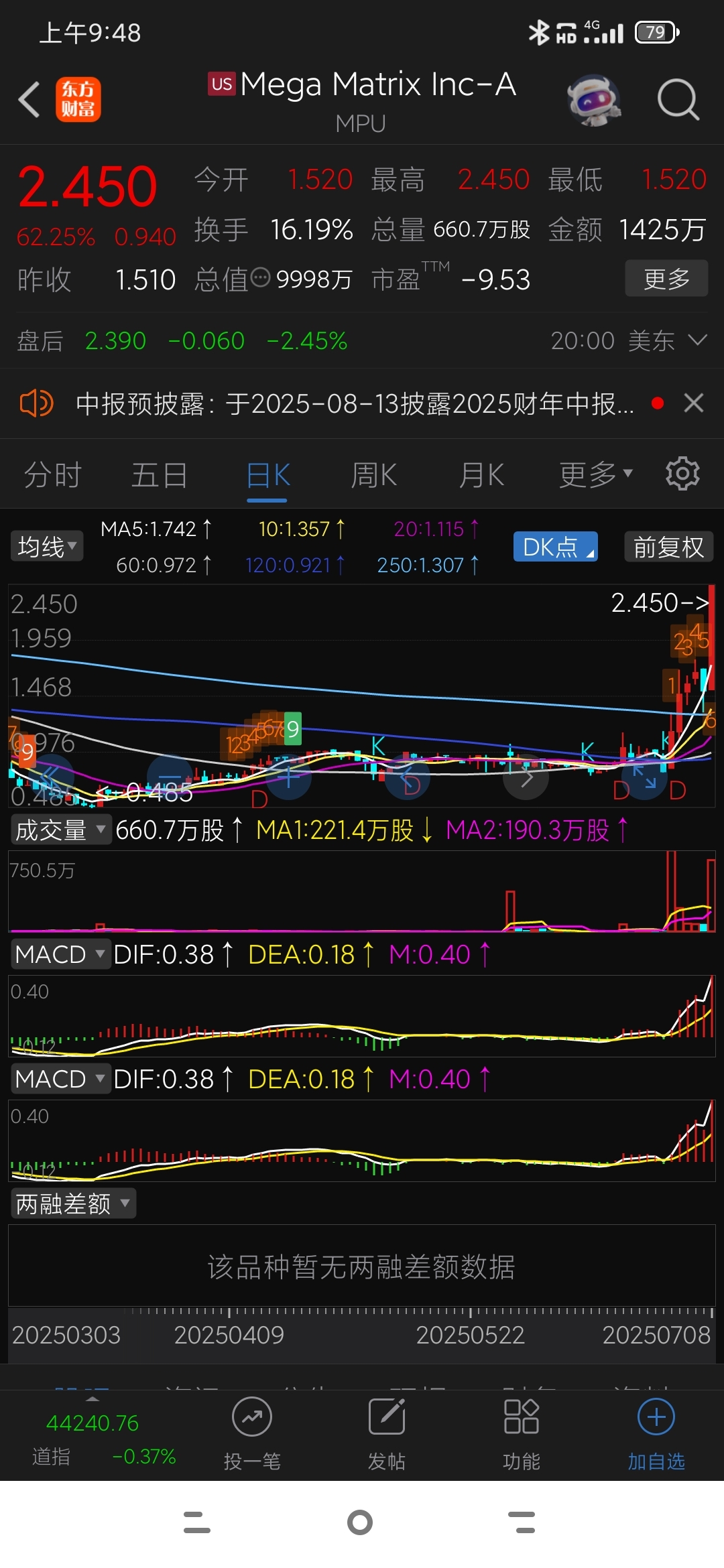724x1568 pixels.
Task: Tap first MACD DIF:0.38 label
Action: 174,954
